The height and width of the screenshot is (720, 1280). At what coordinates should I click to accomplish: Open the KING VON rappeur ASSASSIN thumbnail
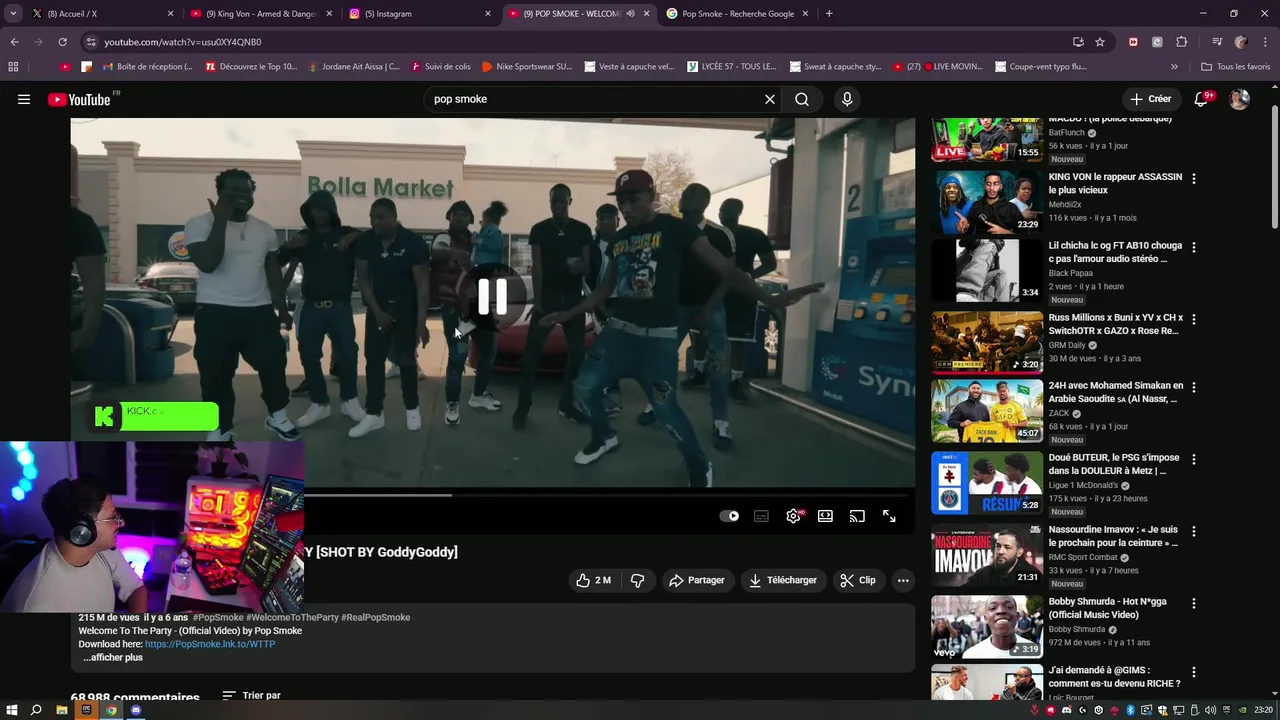point(987,202)
